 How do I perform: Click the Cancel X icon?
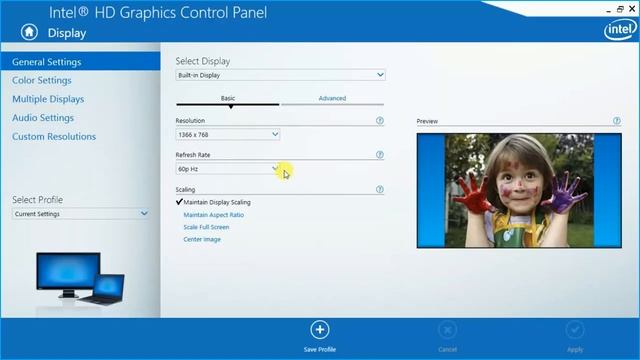click(447, 330)
